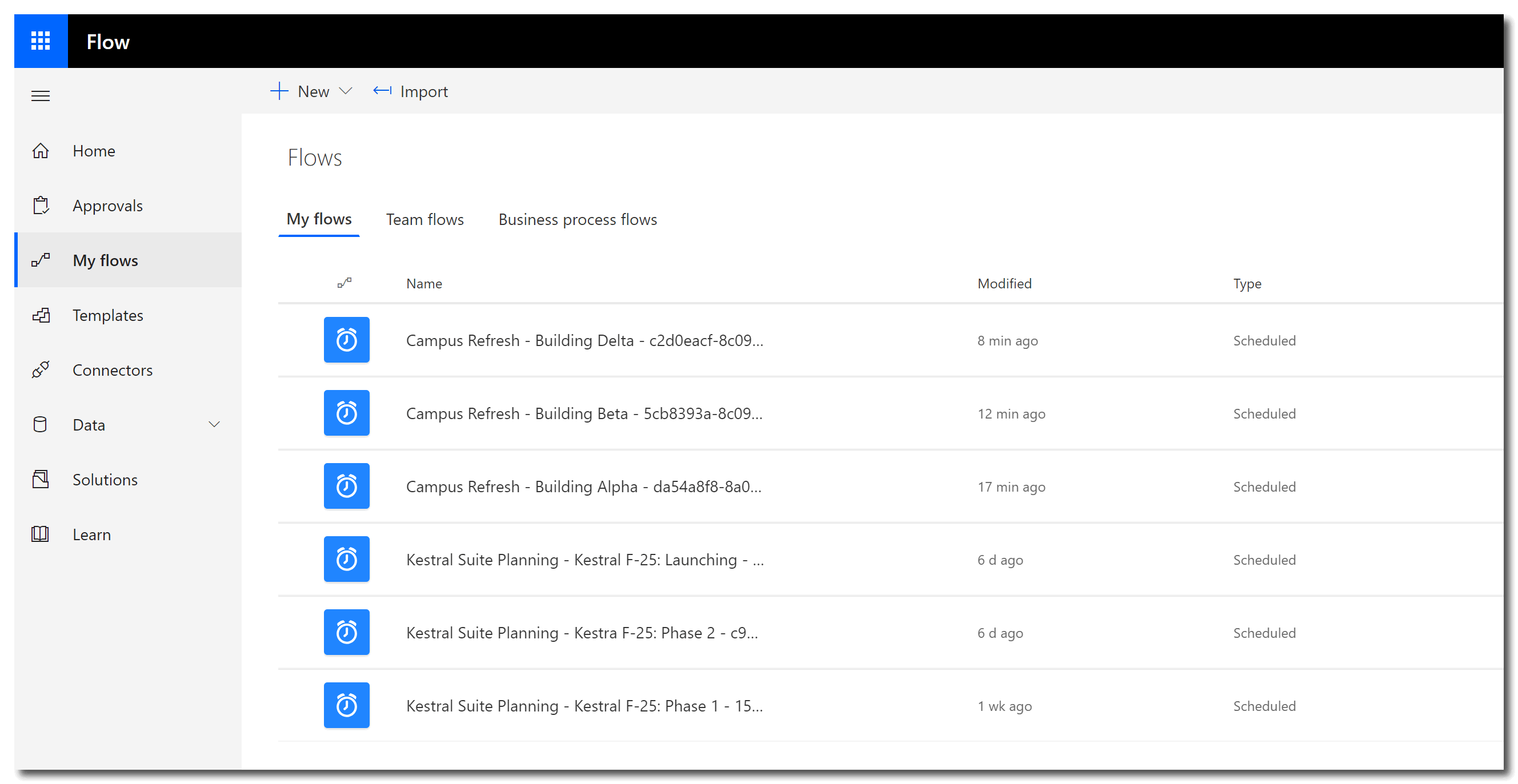Click the alarm icon for Building Delta flow
This screenshot has height=784, width=1518.
pos(346,340)
